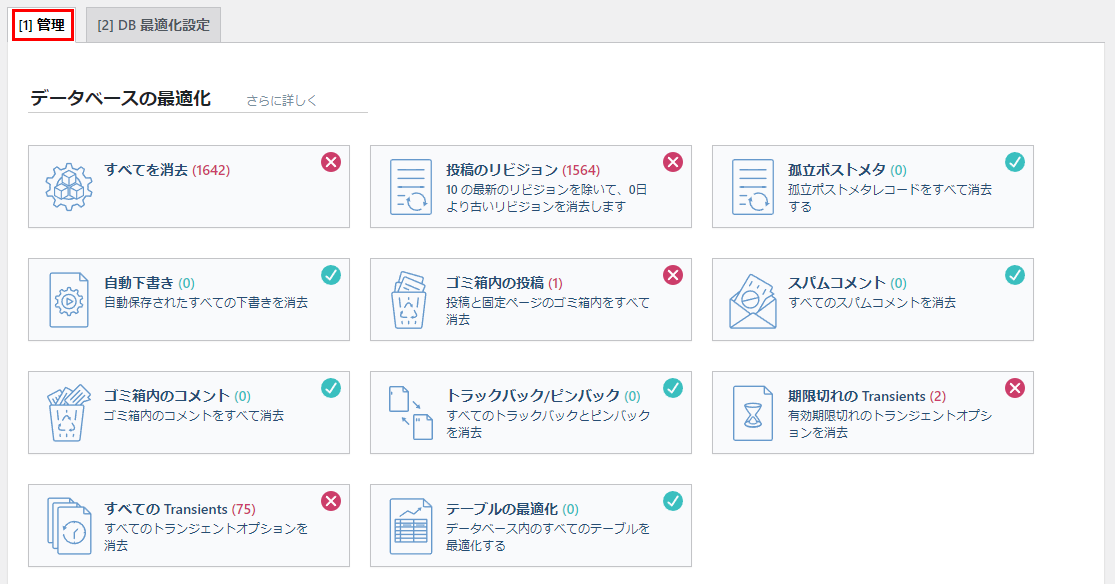Toggle red X status on すべてを消去
The width and height of the screenshot is (1115, 584).
coord(331,162)
